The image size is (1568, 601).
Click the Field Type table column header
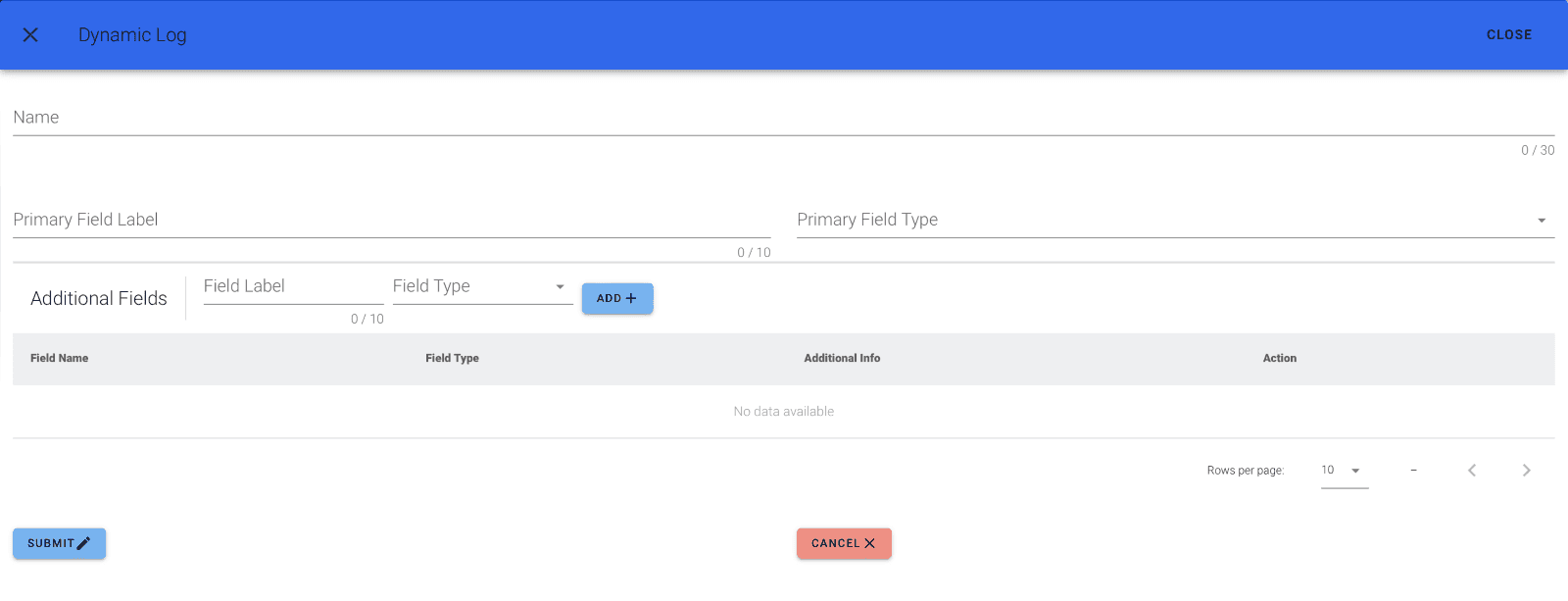coord(452,359)
